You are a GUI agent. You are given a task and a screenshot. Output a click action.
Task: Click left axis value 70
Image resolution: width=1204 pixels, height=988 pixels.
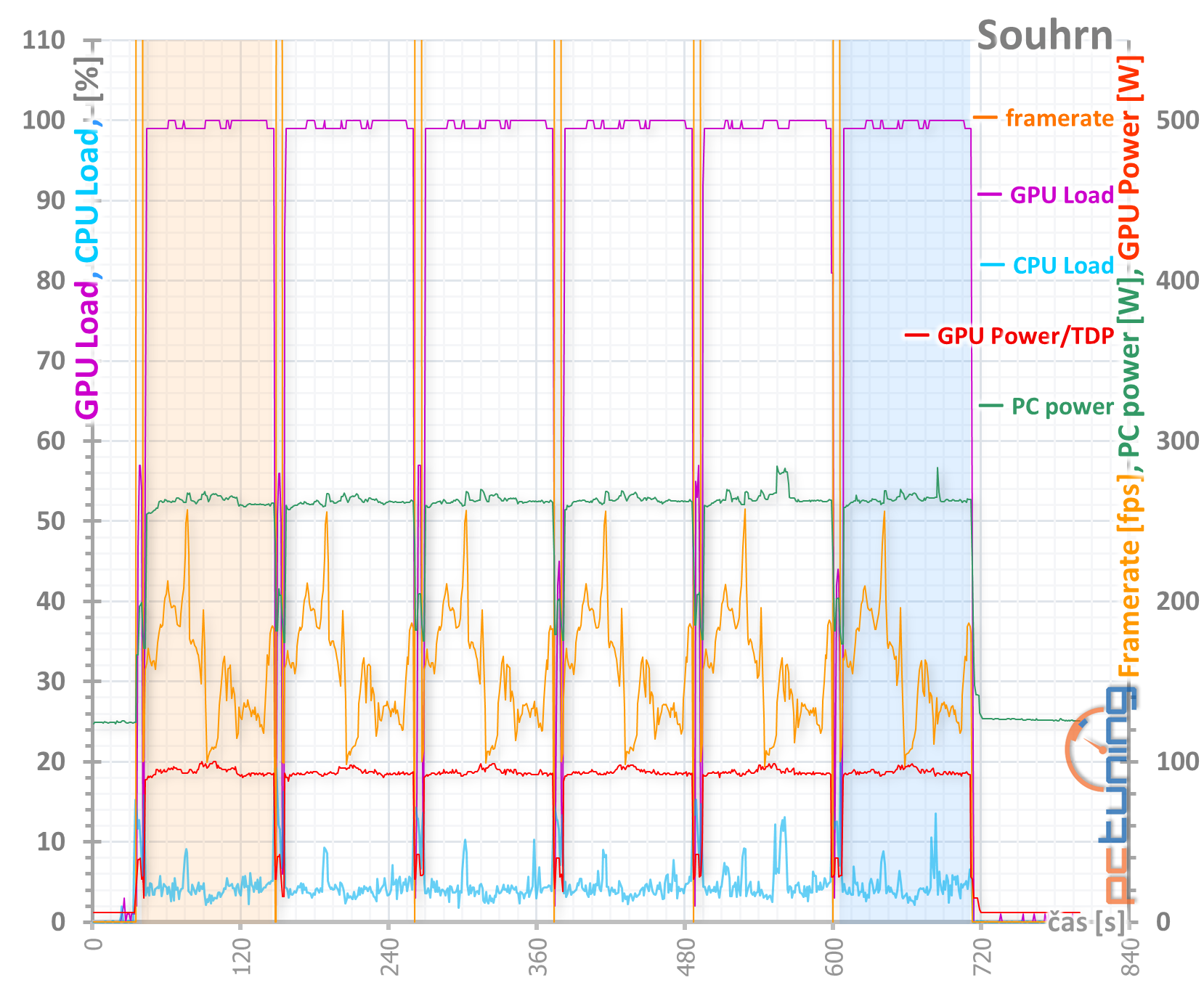coord(51,361)
